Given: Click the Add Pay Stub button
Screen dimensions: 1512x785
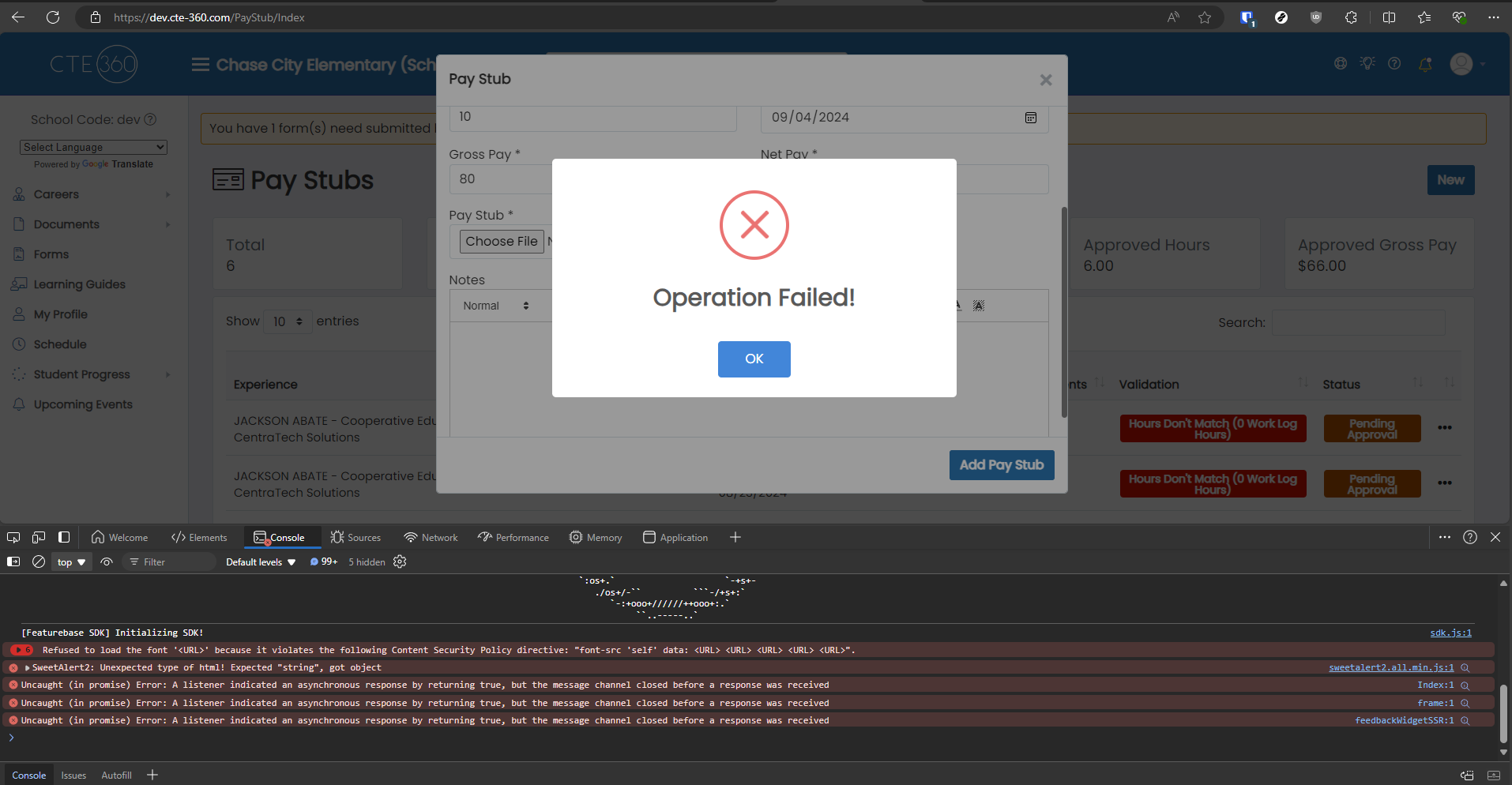Looking at the screenshot, I should (1001, 464).
